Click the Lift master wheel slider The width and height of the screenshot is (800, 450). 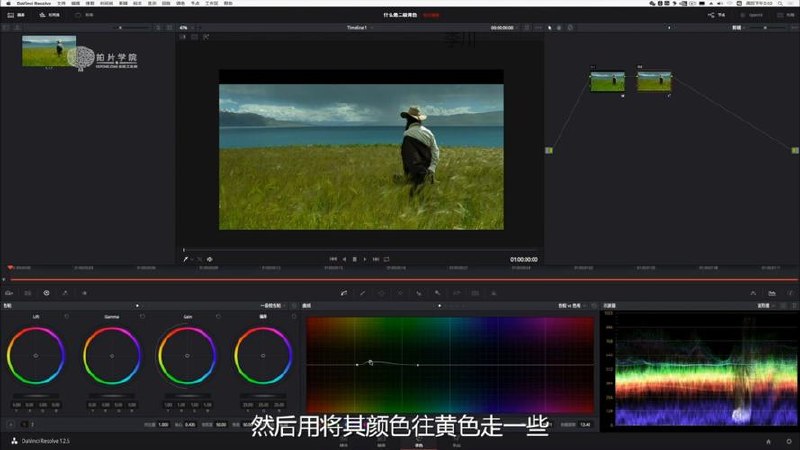point(36,396)
